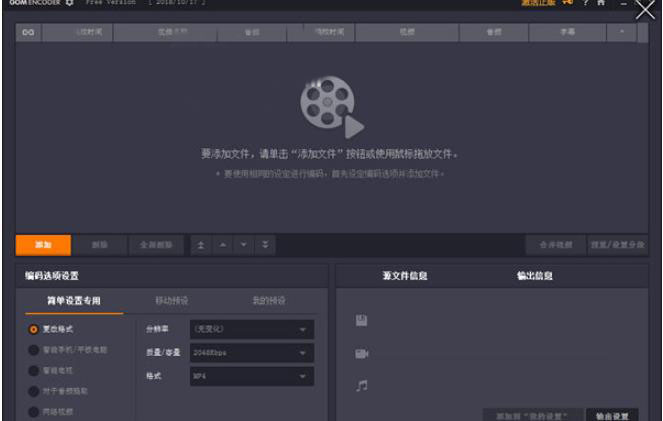Switch to the 我的预设 my presets tab
Viewport: 663px width, 421px height.
point(269,301)
